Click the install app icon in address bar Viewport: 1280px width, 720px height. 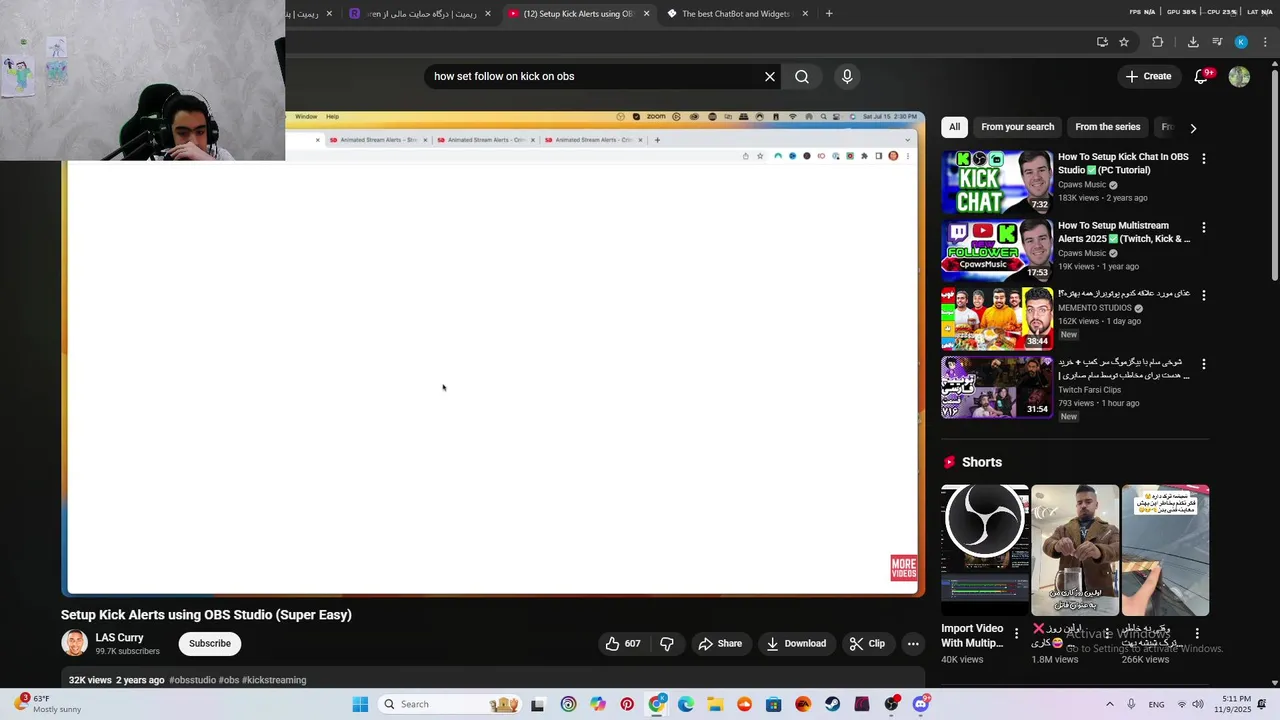pos(1102,42)
